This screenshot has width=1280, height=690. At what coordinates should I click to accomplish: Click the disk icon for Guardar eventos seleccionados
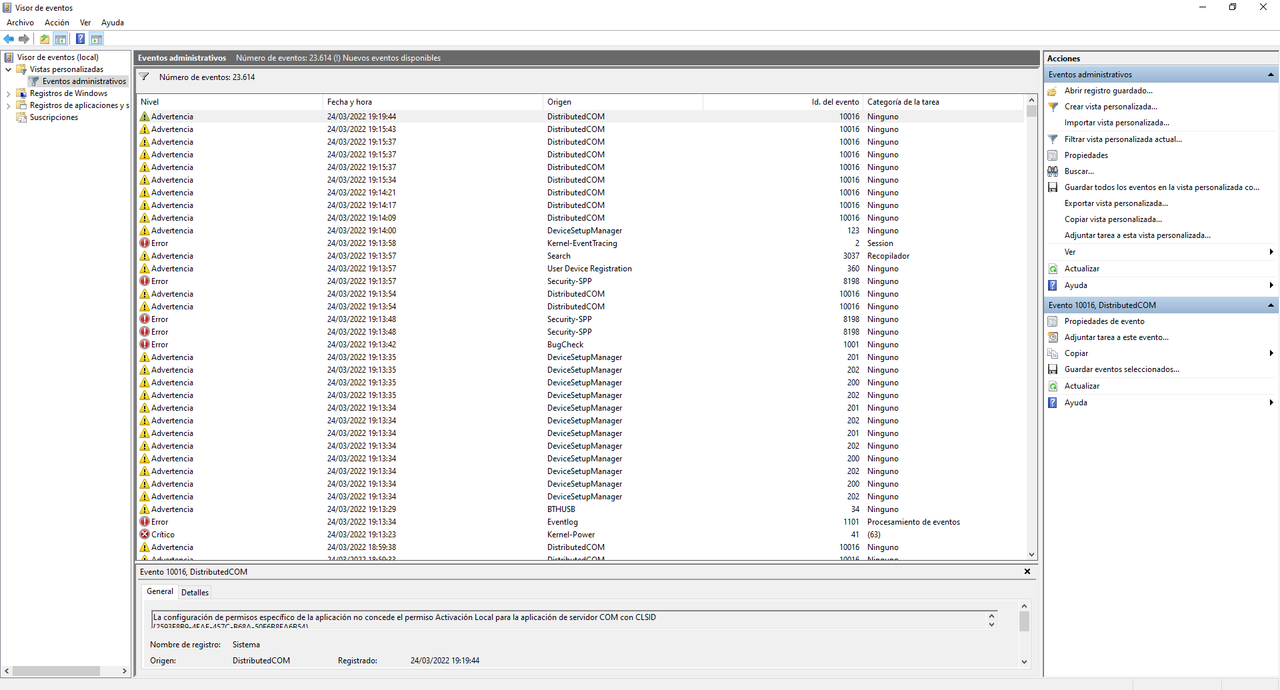(1053, 369)
